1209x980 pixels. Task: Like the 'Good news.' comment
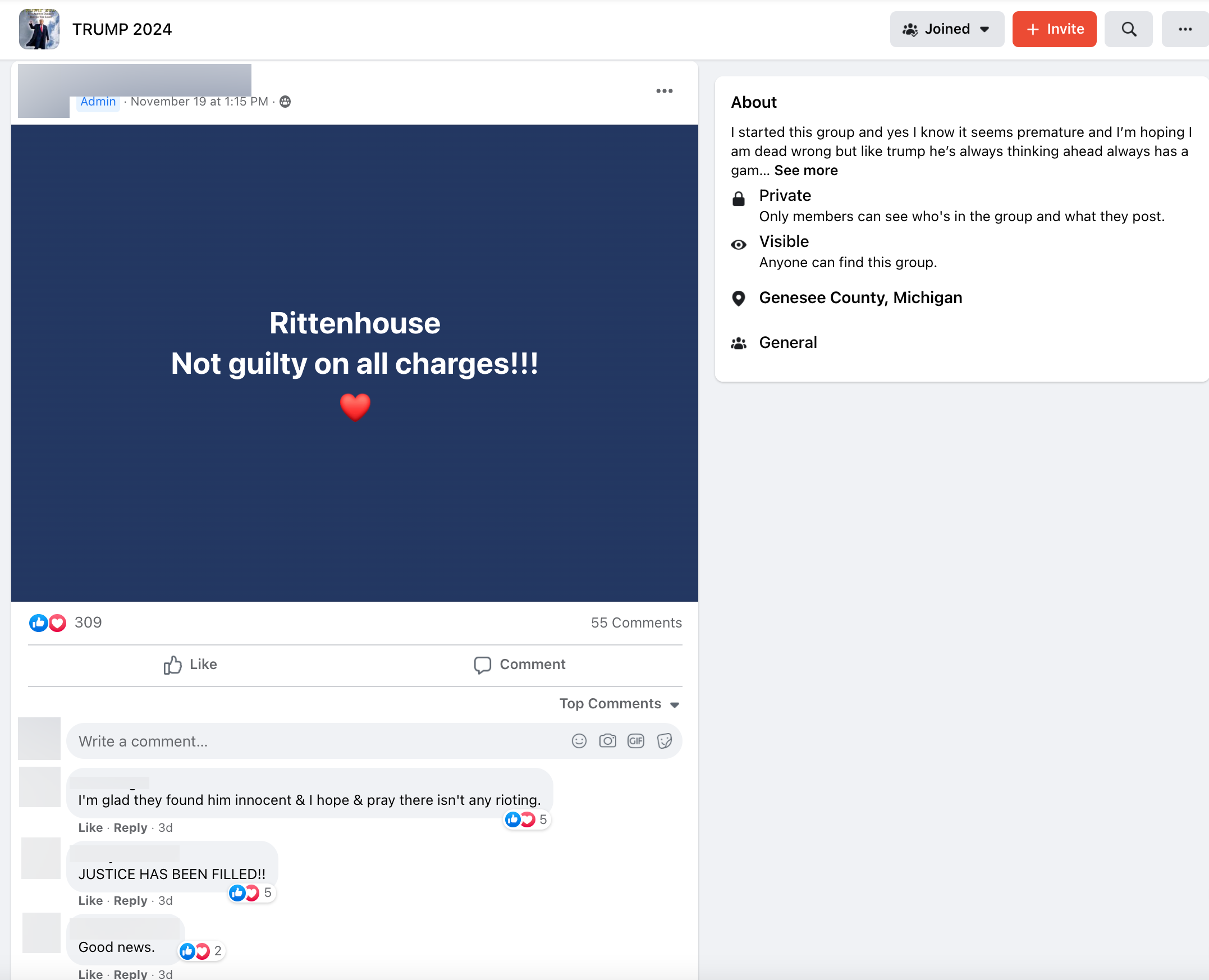tap(90, 973)
